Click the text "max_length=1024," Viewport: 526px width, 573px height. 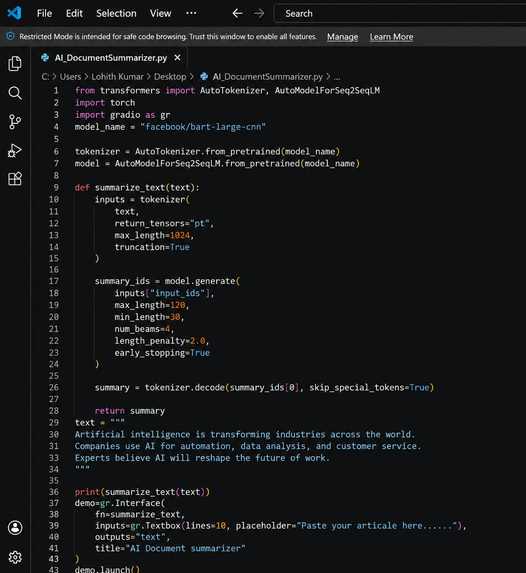point(154,235)
